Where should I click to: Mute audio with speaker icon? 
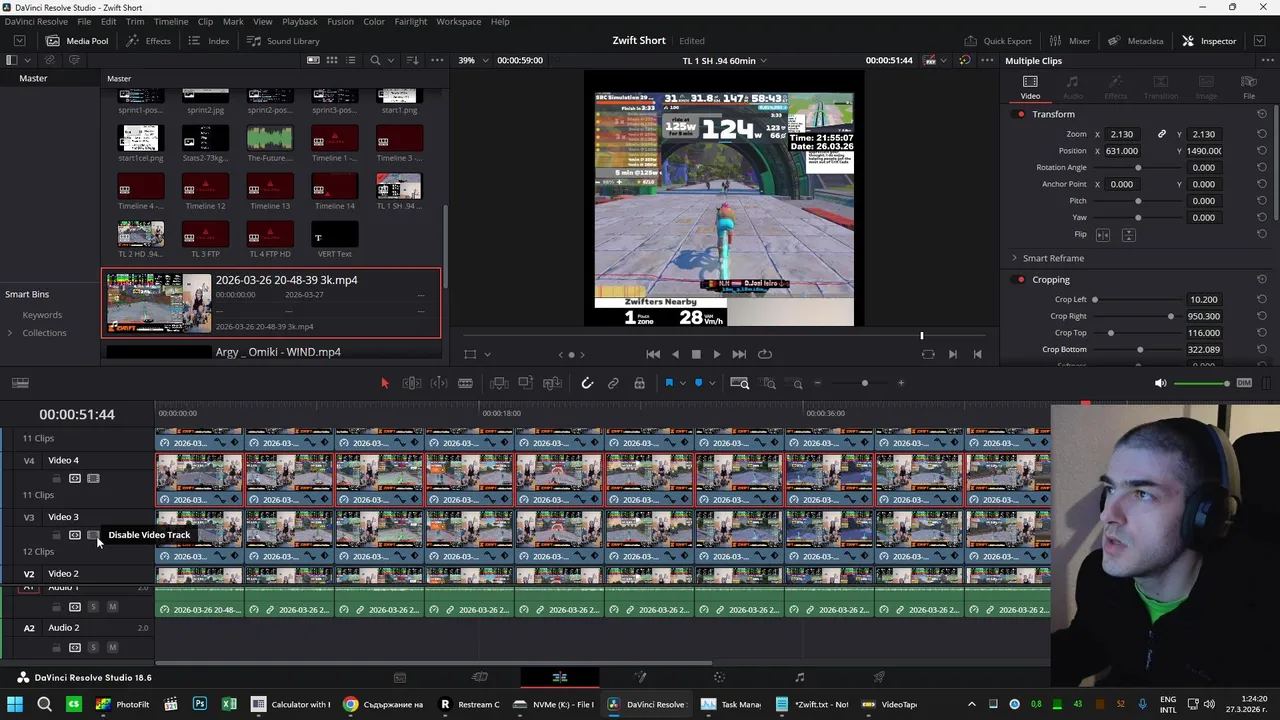click(1160, 383)
